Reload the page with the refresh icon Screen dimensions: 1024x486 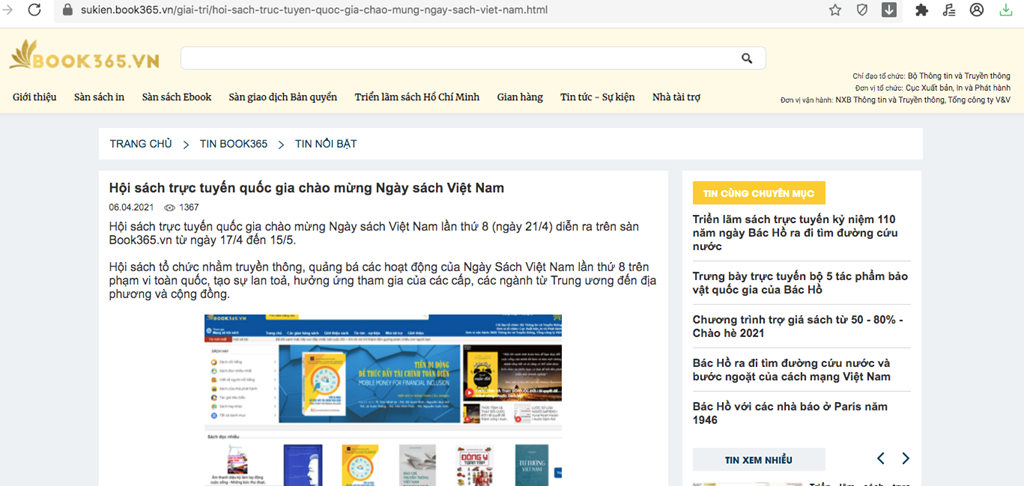point(35,10)
